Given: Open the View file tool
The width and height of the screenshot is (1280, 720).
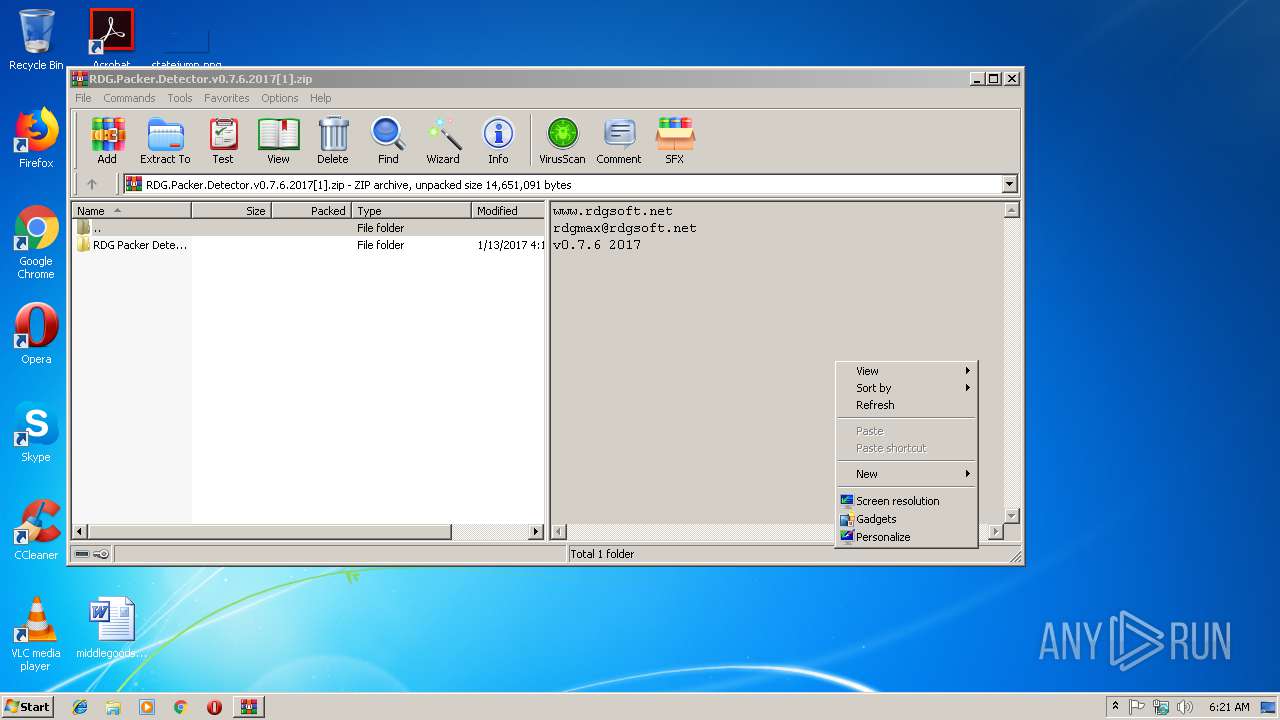Looking at the screenshot, I should click(278, 140).
